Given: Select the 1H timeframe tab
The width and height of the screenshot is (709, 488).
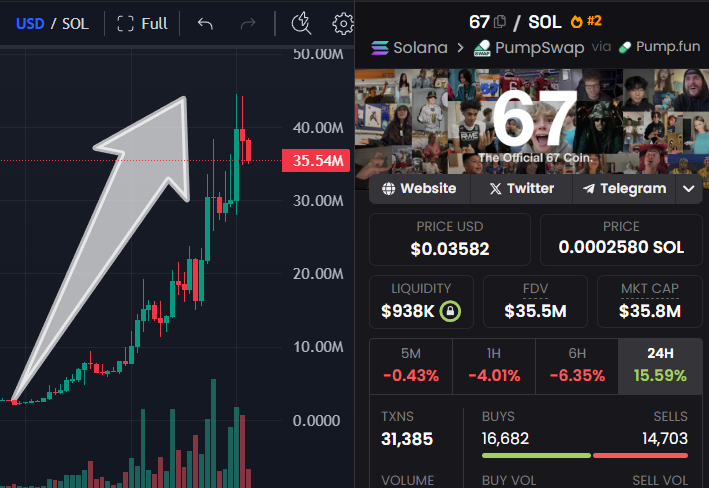Looking at the screenshot, I should point(494,366).
